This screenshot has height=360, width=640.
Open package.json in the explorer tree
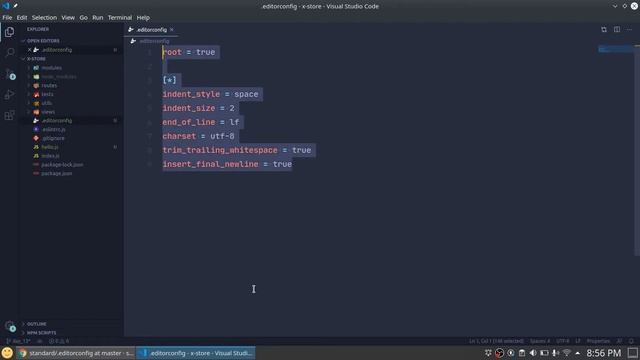[56, 173]
